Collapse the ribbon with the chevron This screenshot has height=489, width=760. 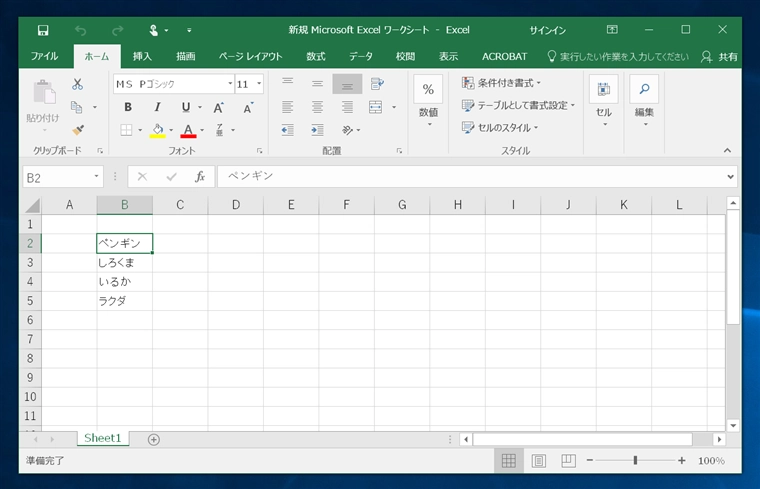(x=728, y=151)
